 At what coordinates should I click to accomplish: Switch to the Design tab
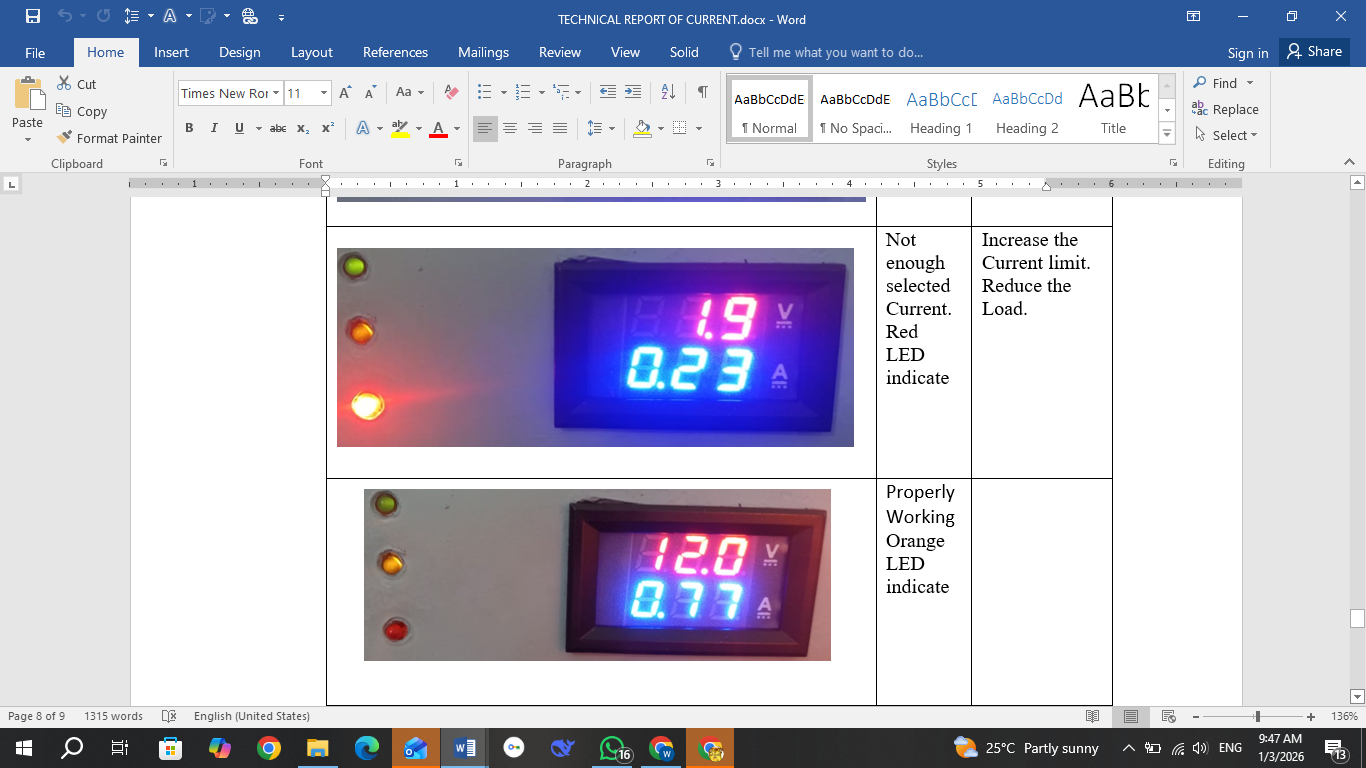tap(240, 52)
